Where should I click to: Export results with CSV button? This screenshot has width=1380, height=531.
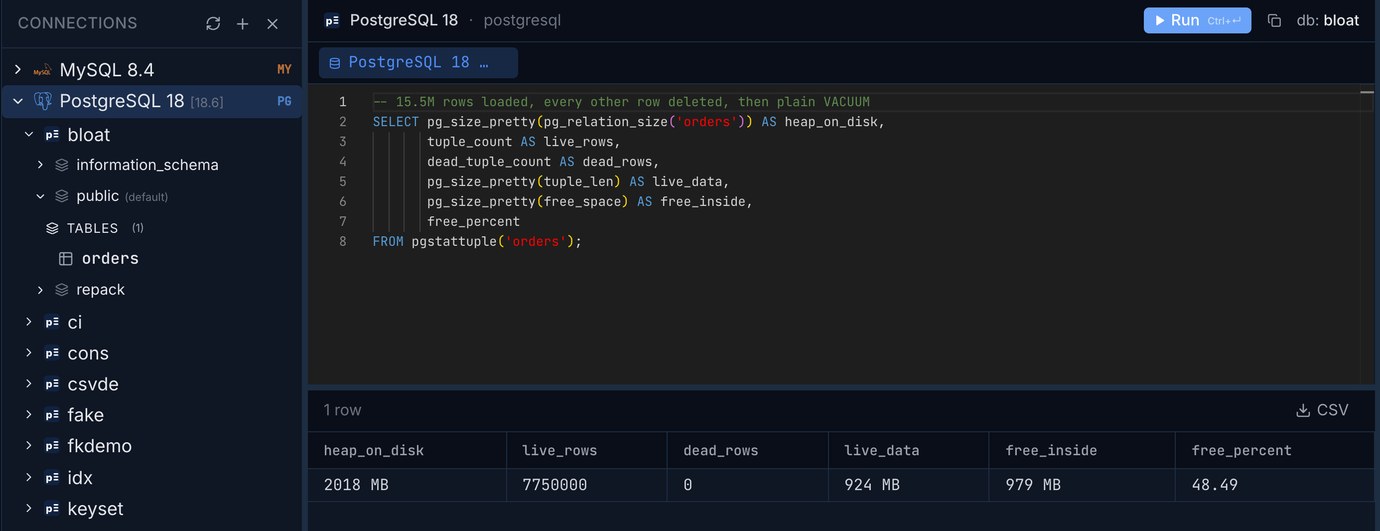(x=1322, y=410)
